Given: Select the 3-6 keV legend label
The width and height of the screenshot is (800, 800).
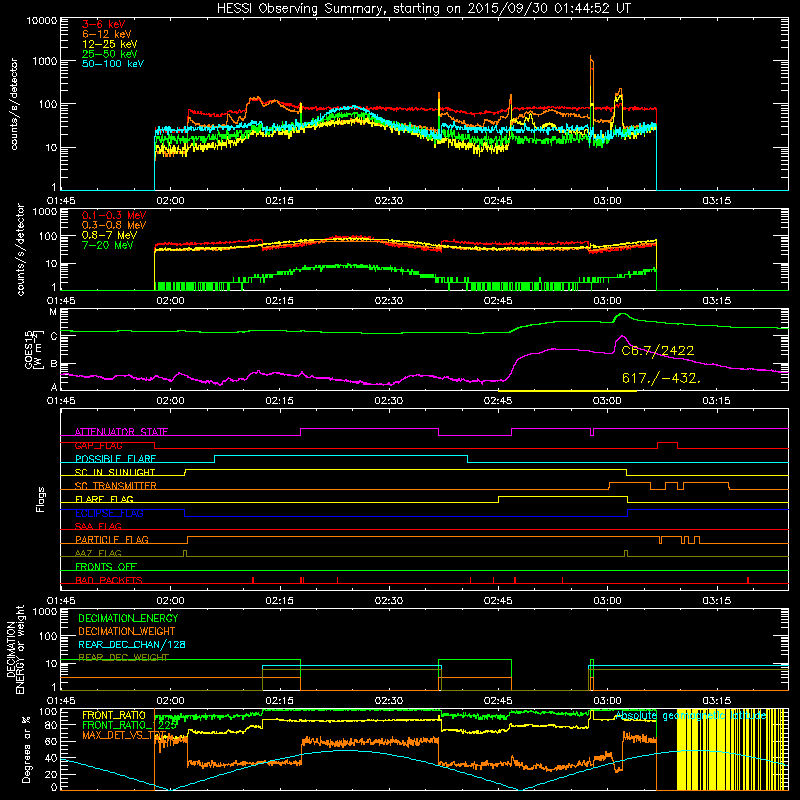Looking at the screenshot, I should coord(104,24).
